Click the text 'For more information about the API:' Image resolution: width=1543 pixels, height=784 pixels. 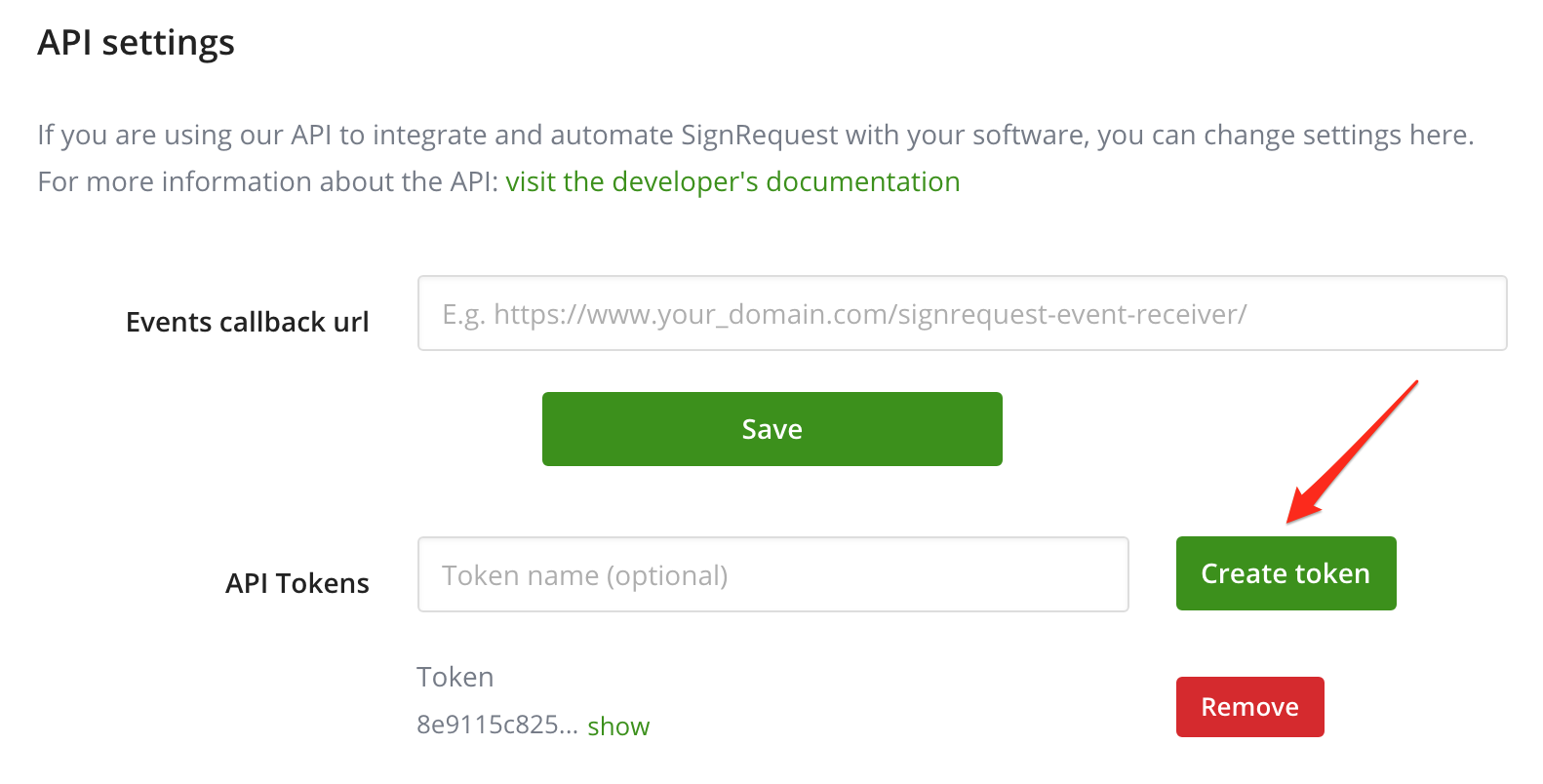(267, 182)
